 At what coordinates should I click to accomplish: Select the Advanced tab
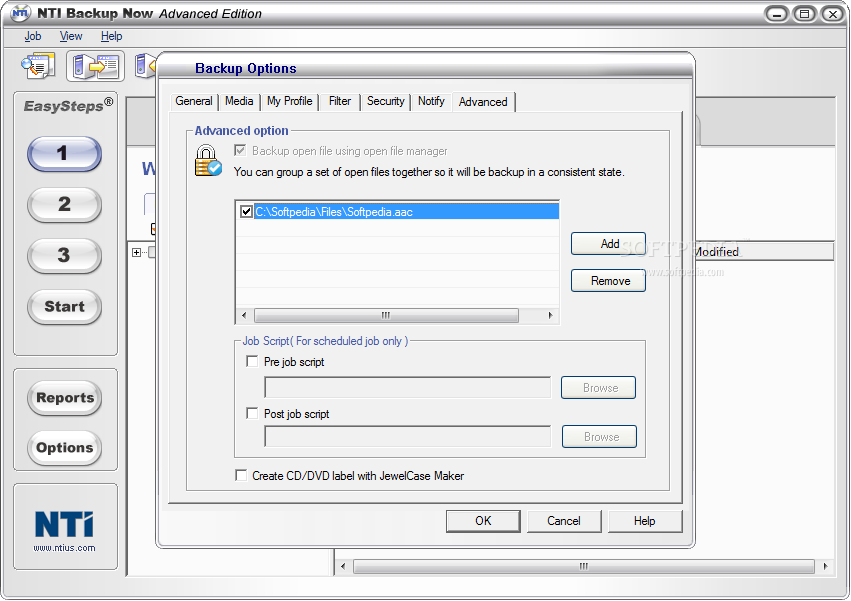coord(483,102)
